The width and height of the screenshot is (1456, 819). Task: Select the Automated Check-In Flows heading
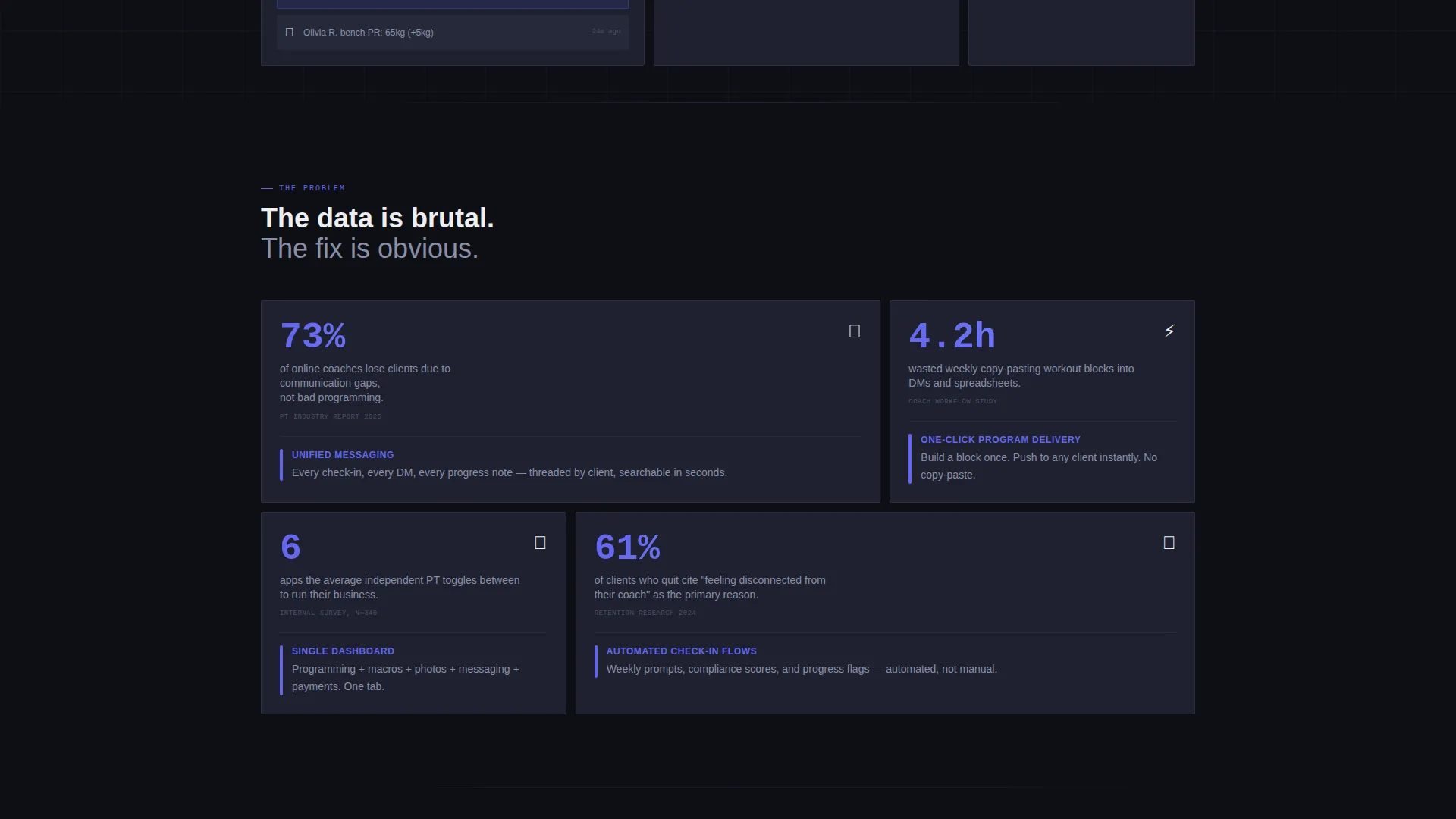click(681, 651)
